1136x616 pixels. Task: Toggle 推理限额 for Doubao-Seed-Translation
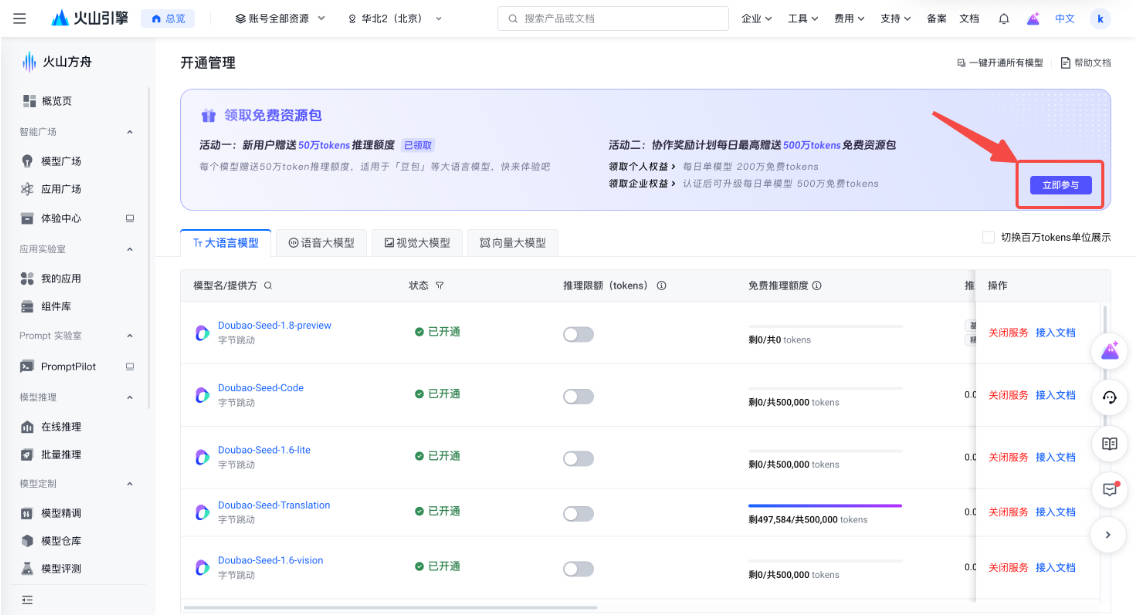[578, 514]
